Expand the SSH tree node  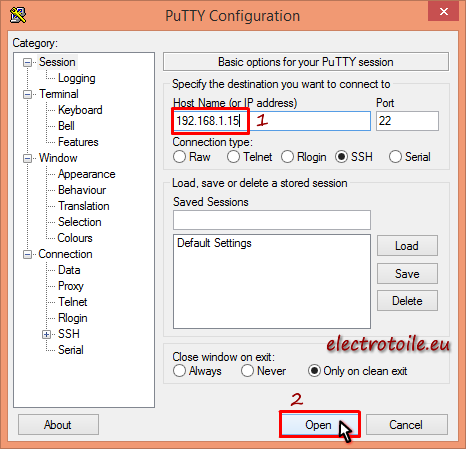tap(47, 334)
